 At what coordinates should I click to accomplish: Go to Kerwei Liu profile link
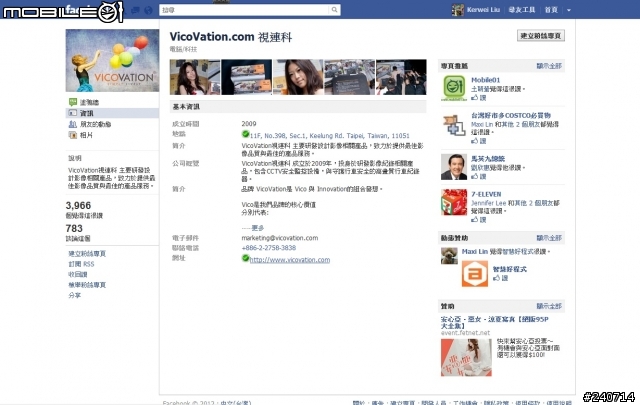tap(483, 10)
